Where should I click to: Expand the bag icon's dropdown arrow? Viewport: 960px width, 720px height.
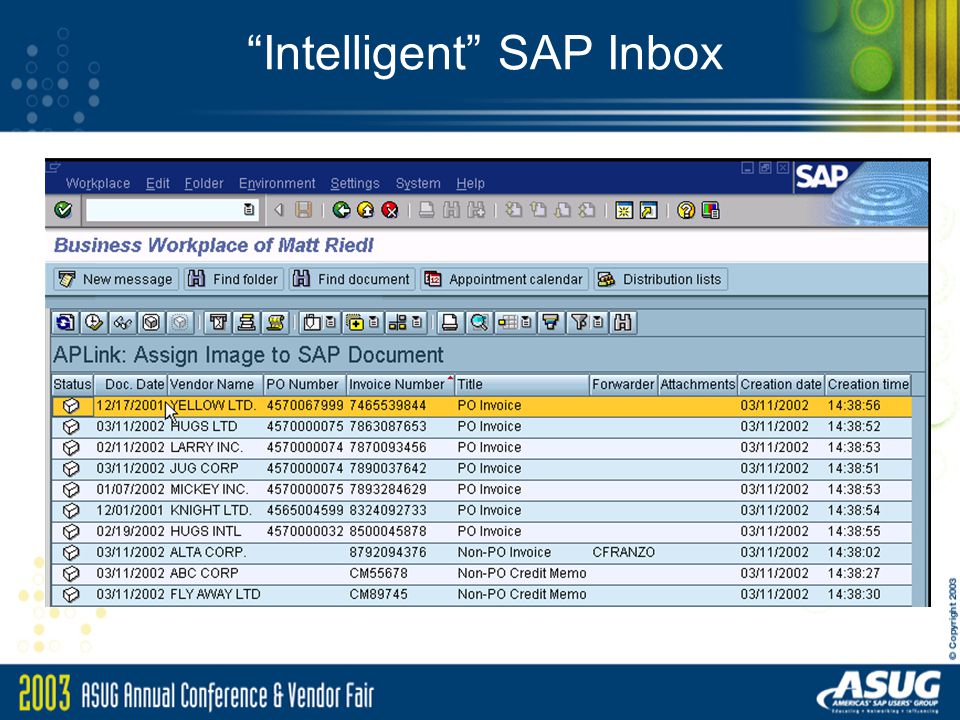point(331,322)
